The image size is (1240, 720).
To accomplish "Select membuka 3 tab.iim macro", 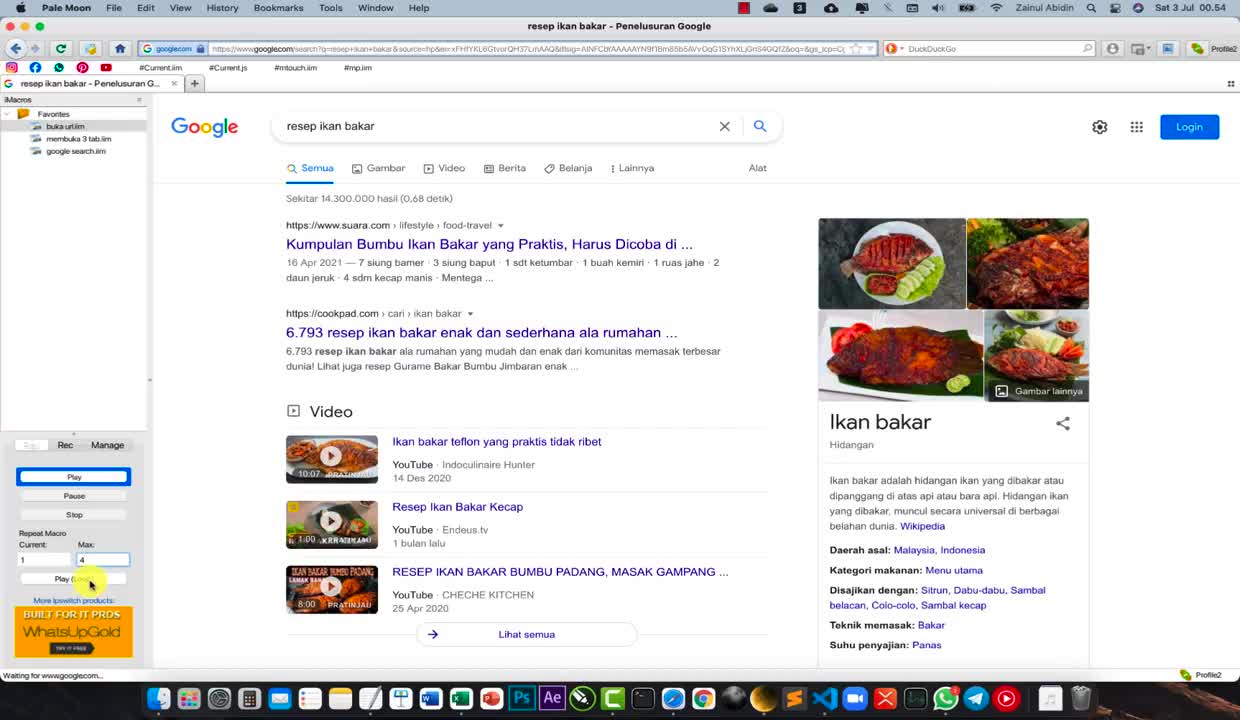I will [x=78, y=139].
